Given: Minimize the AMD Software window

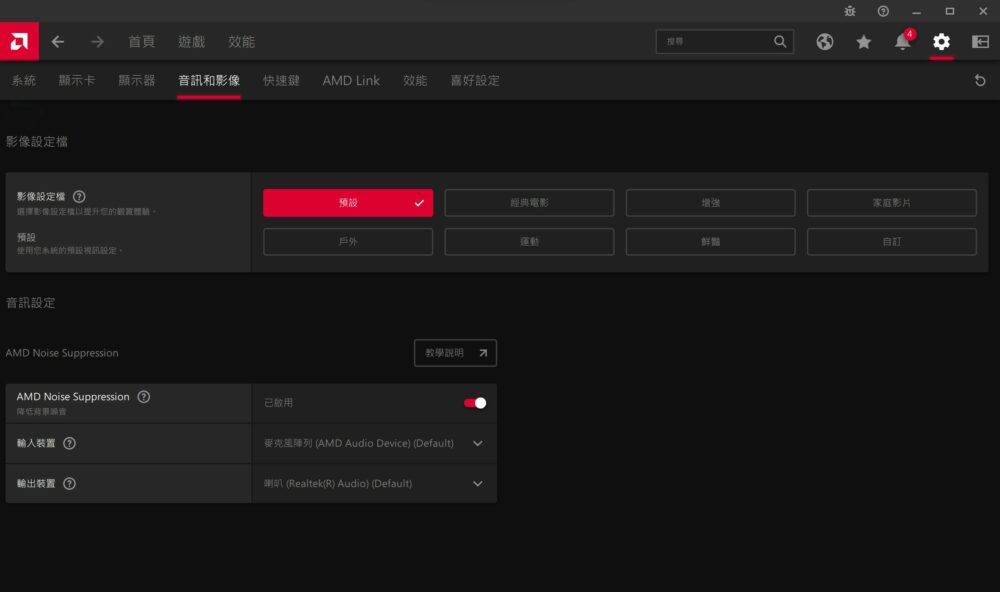Looking at the screenshot, I should click(916, 11).
